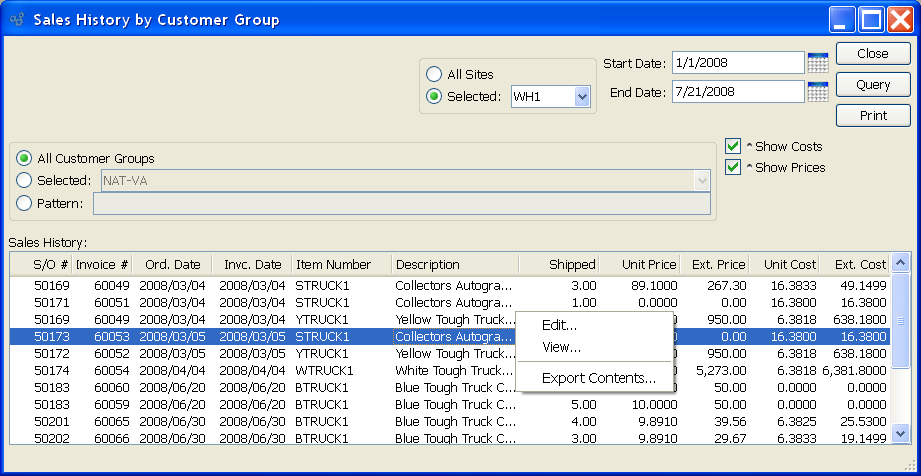Choose Edit... from the context menu
This screenshot has width=921, height=476.
tap(559, 324)
